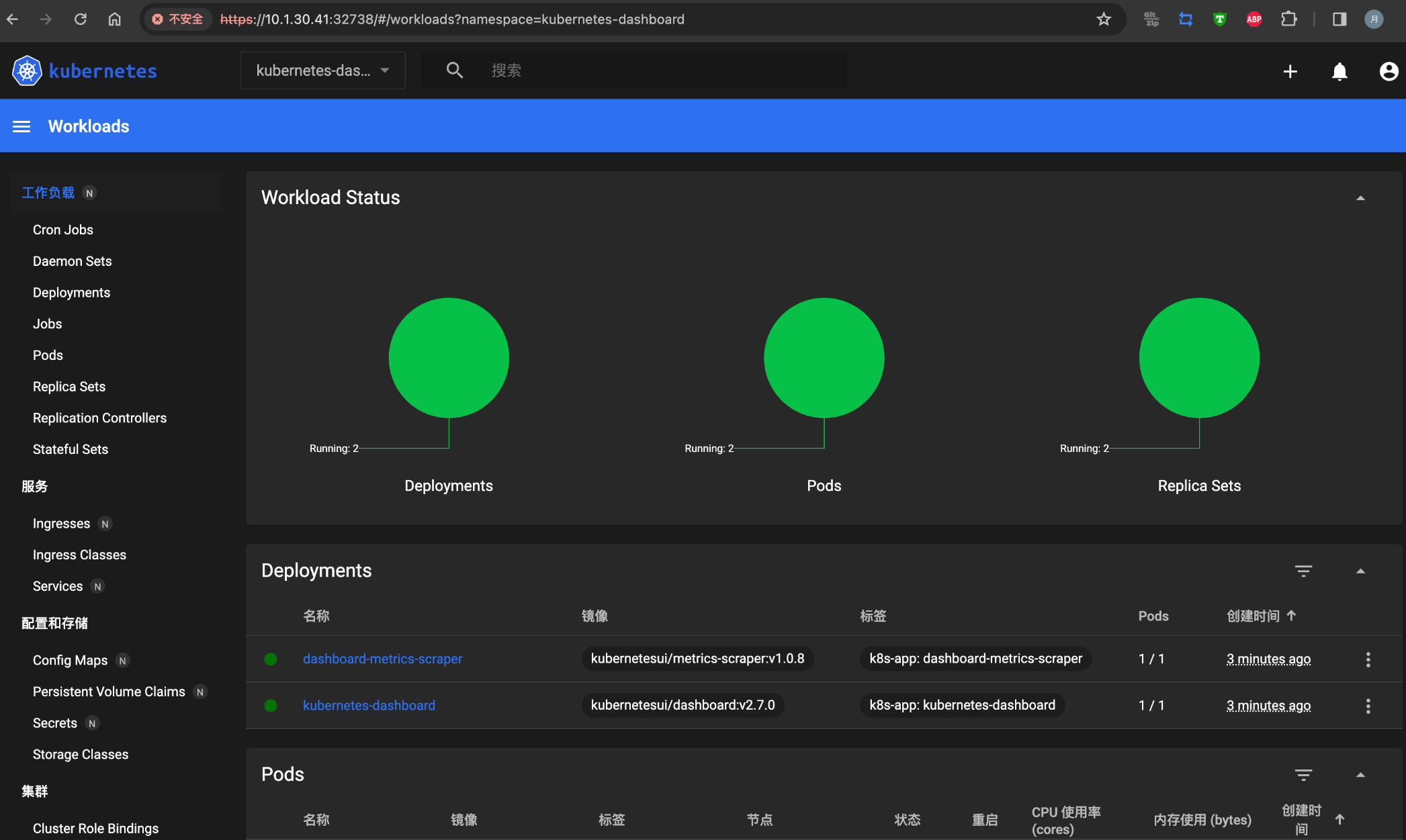Filter the Deployments table
1406x840 pixels.
click(1303, 571)
